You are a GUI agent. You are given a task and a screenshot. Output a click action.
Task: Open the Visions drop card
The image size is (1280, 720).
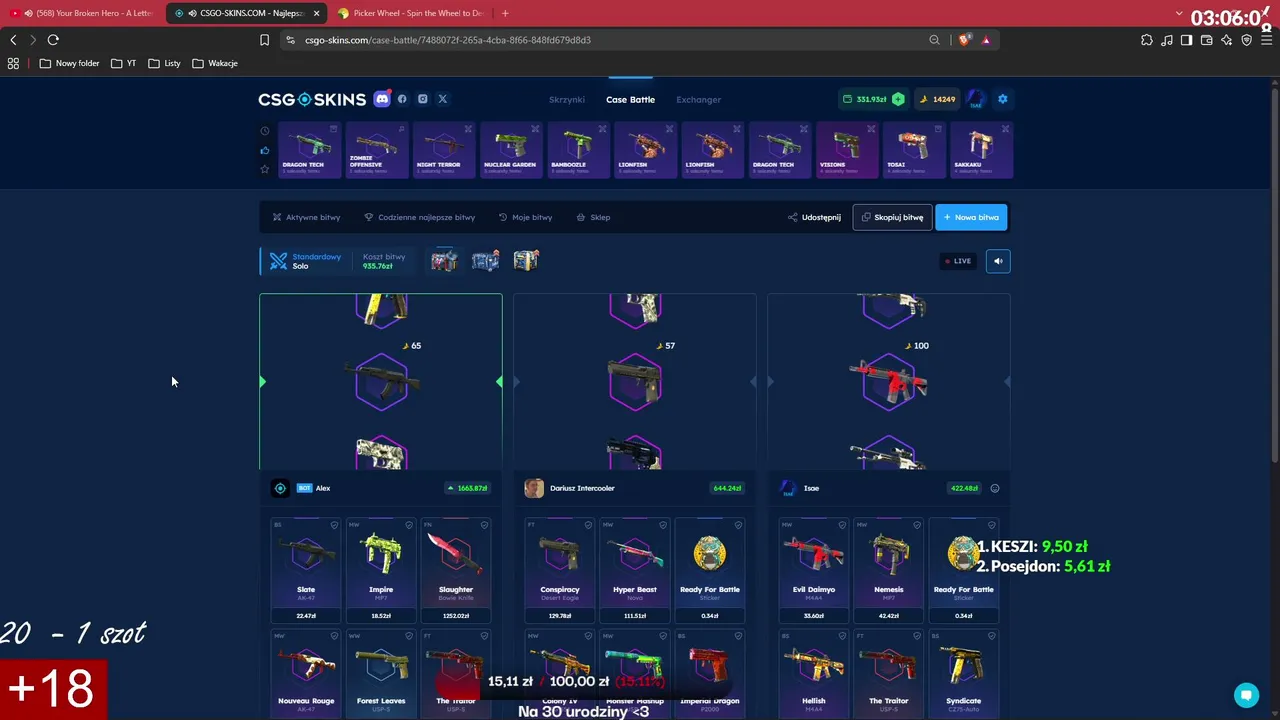coord(847,150)
